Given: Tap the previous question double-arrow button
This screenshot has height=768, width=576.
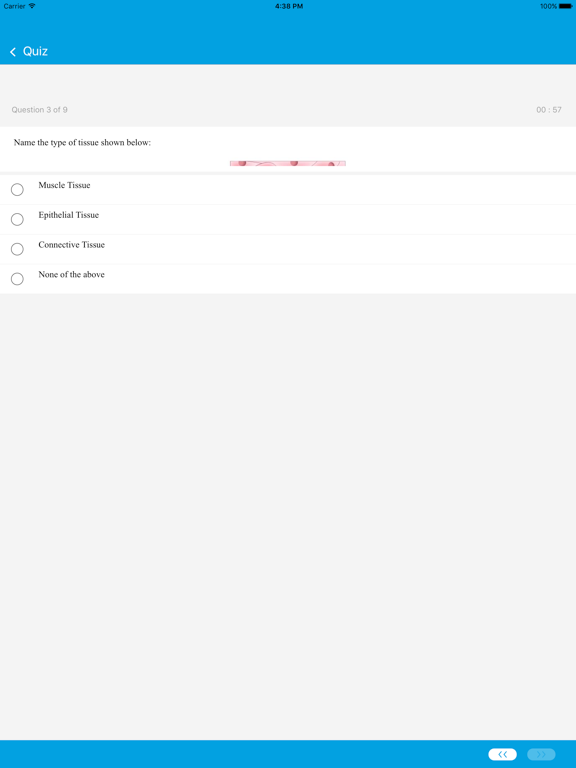Looking at the screenshot, I should [x=503, y=754].
